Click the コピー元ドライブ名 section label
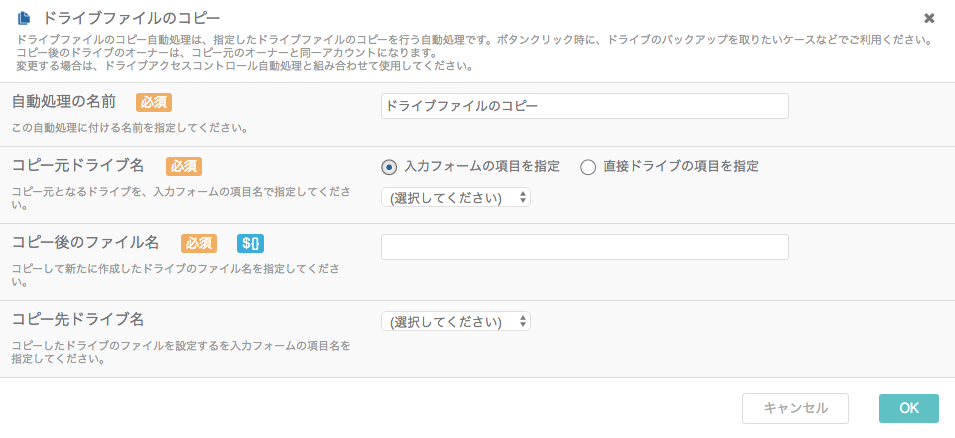 click(x=79, y=166)
